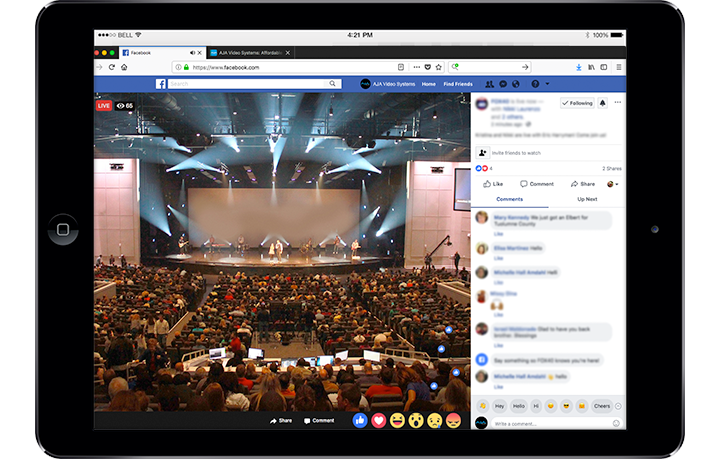The image size is (720, 459).
Task: Click the waving hand quick reply
Action: 483,406
